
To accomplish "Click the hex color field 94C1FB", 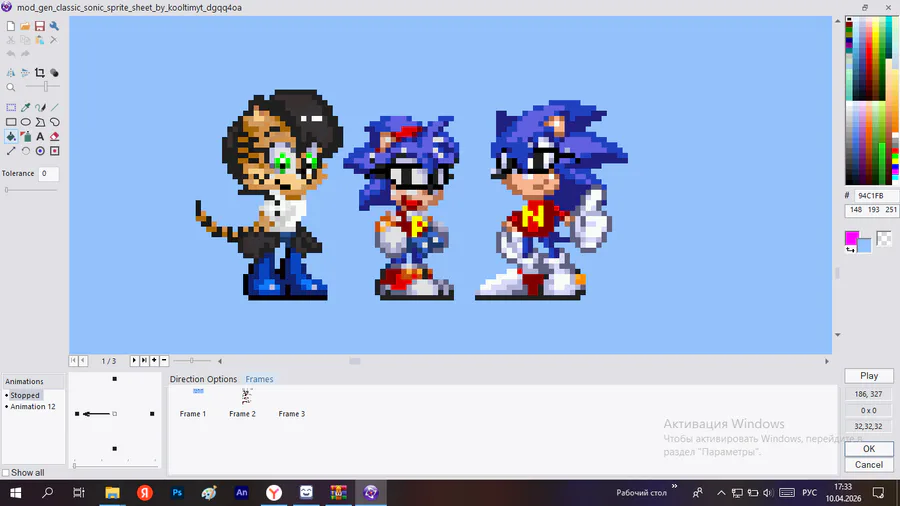I will (x=875, y=196).
